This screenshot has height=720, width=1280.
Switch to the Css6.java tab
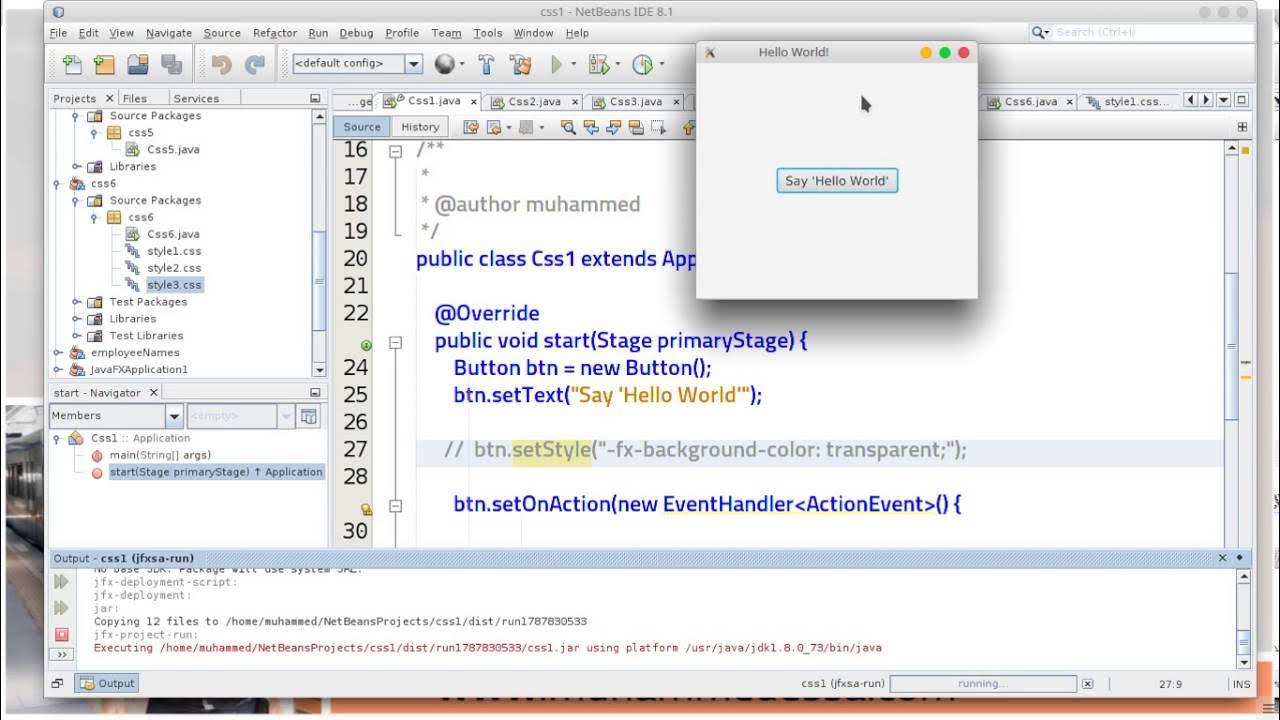(x=1030, y=102)
